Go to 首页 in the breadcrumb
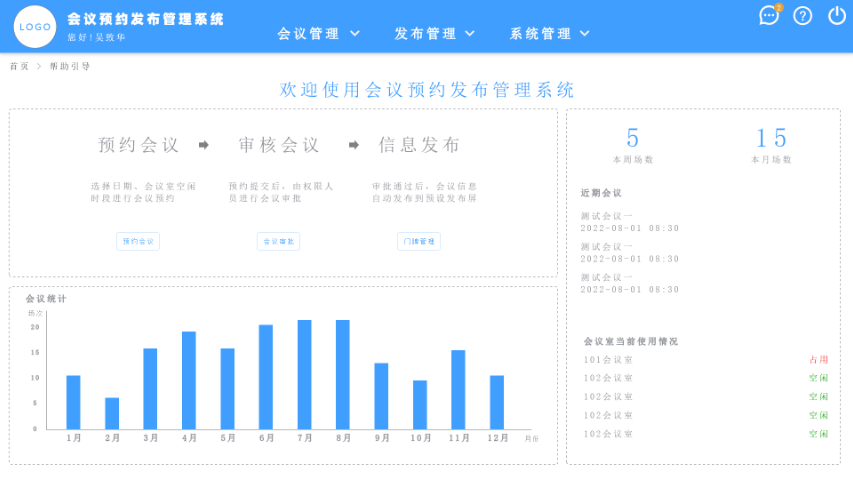 coord(19,66)
